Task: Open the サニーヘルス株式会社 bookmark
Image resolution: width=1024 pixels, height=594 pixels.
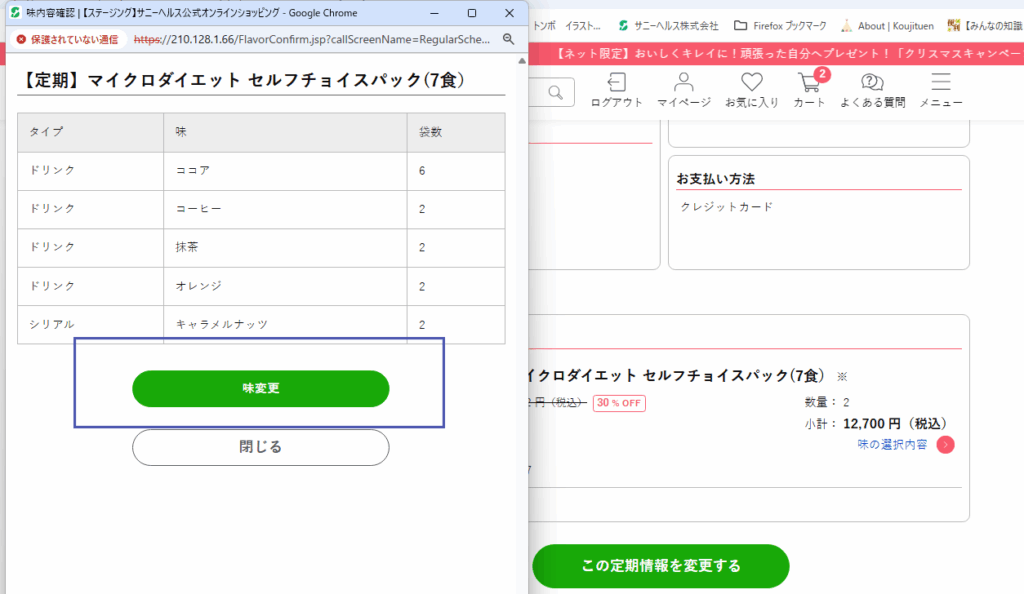Action: click(667, 25)
